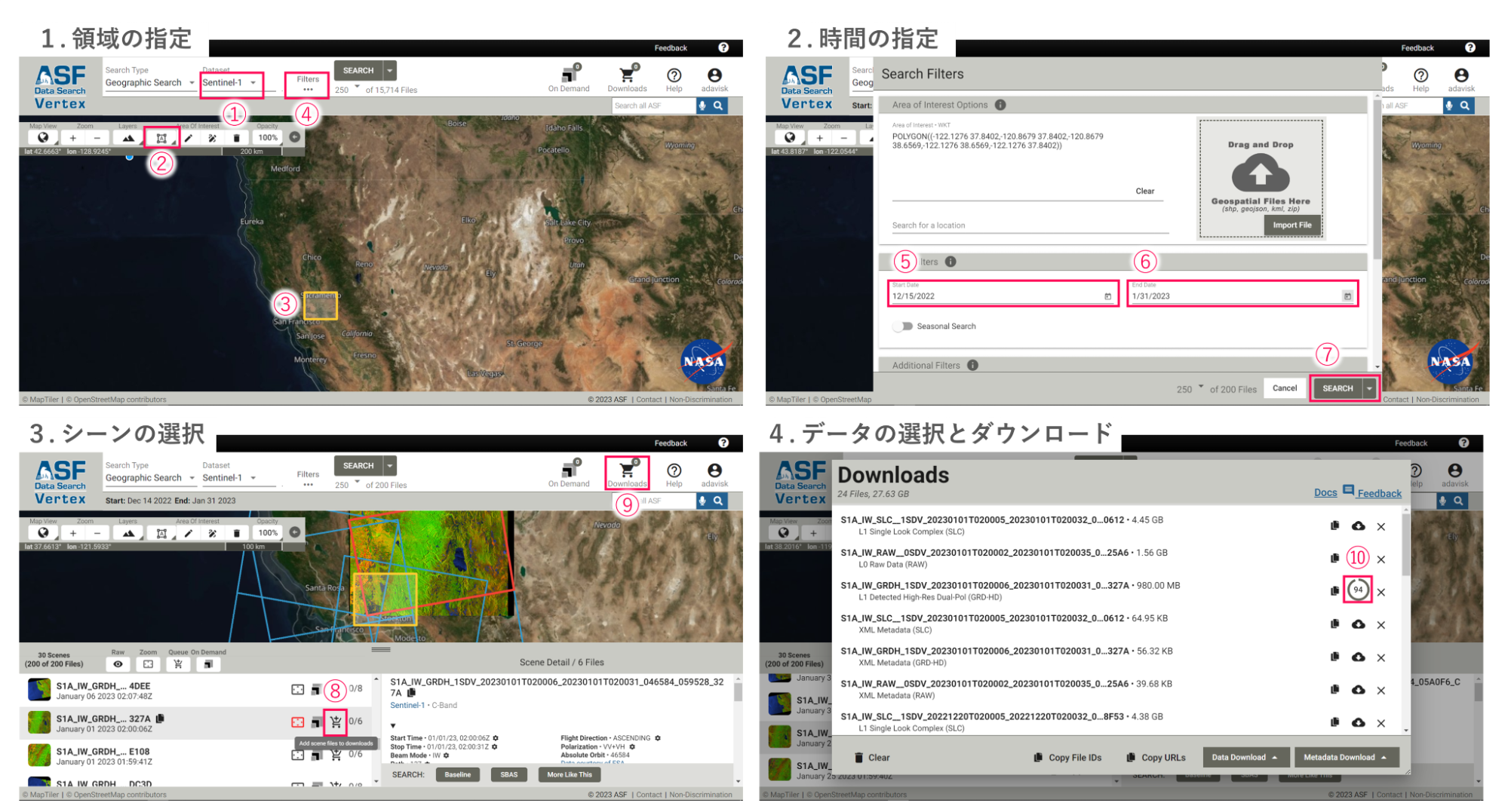Click the microphone voice search icon in panel 1
The height and width of the screenshot is (812, 1508).
(702, 106)
